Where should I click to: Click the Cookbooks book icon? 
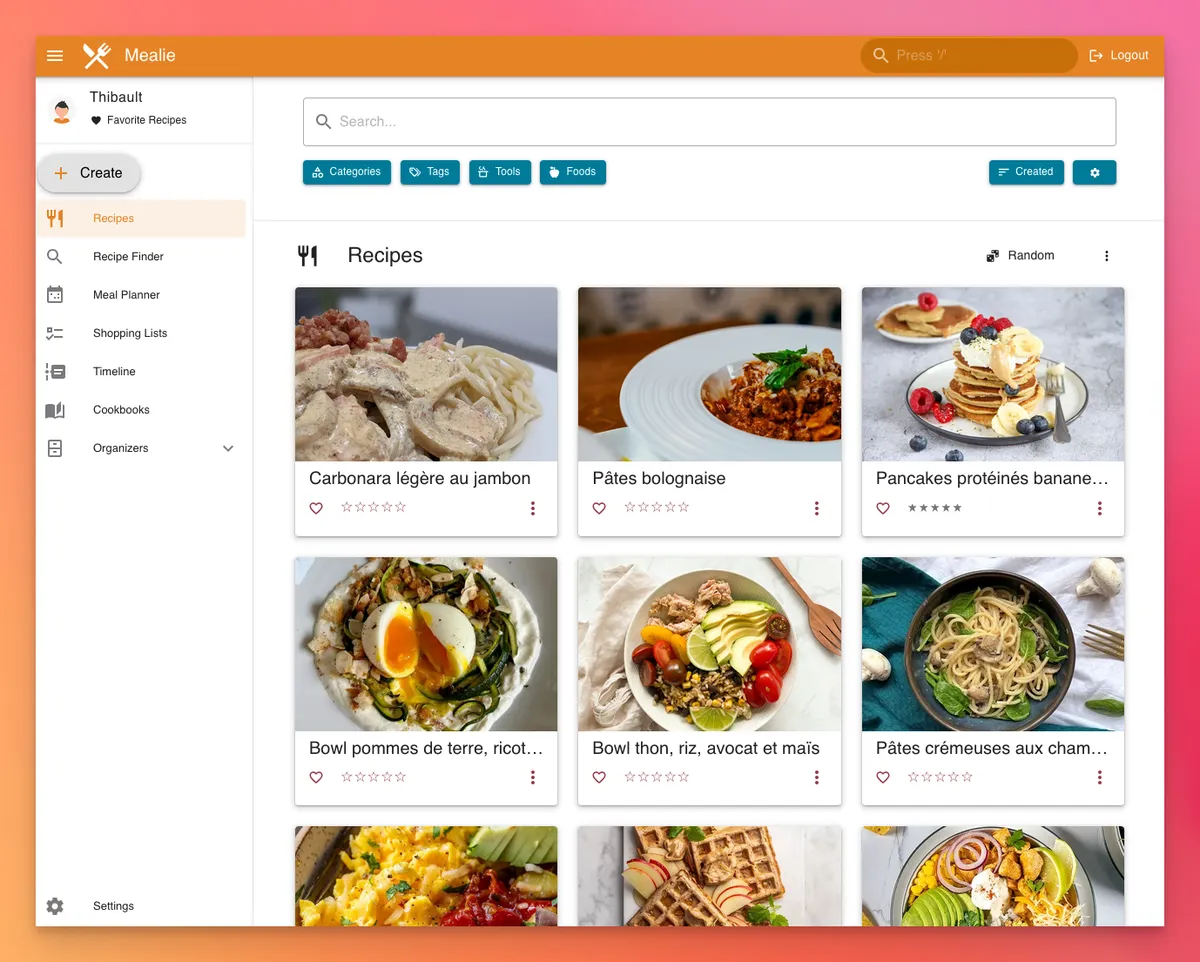(x=55, y=410)
